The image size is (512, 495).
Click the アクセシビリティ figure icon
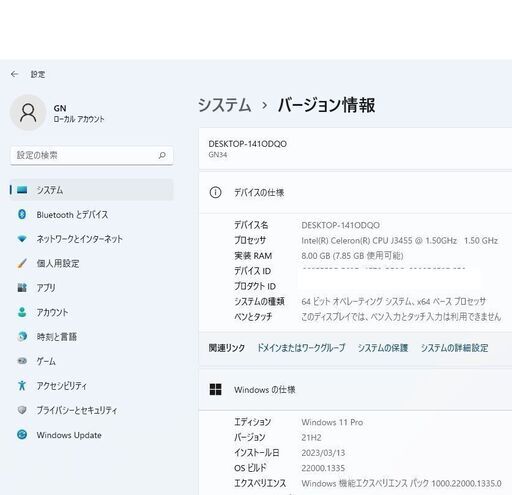click(22, 386)
